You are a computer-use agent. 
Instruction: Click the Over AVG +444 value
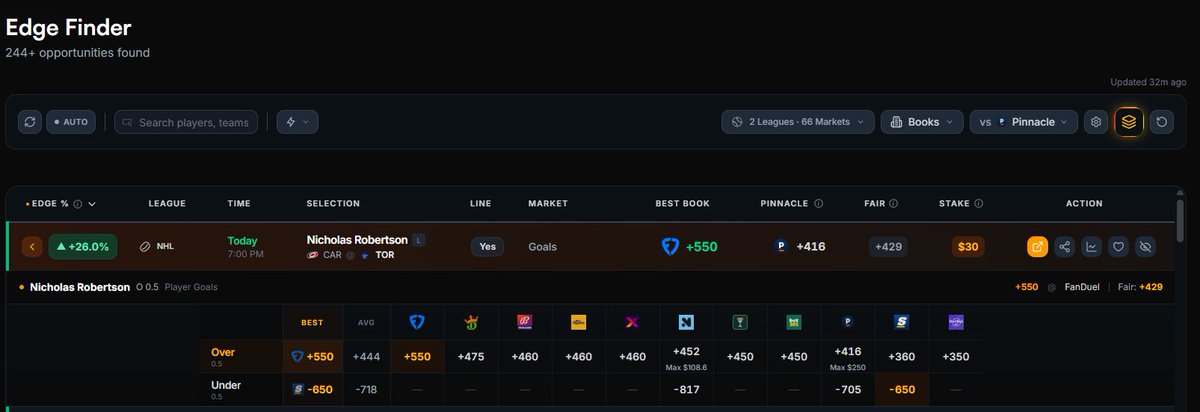[x=365, y=356]
